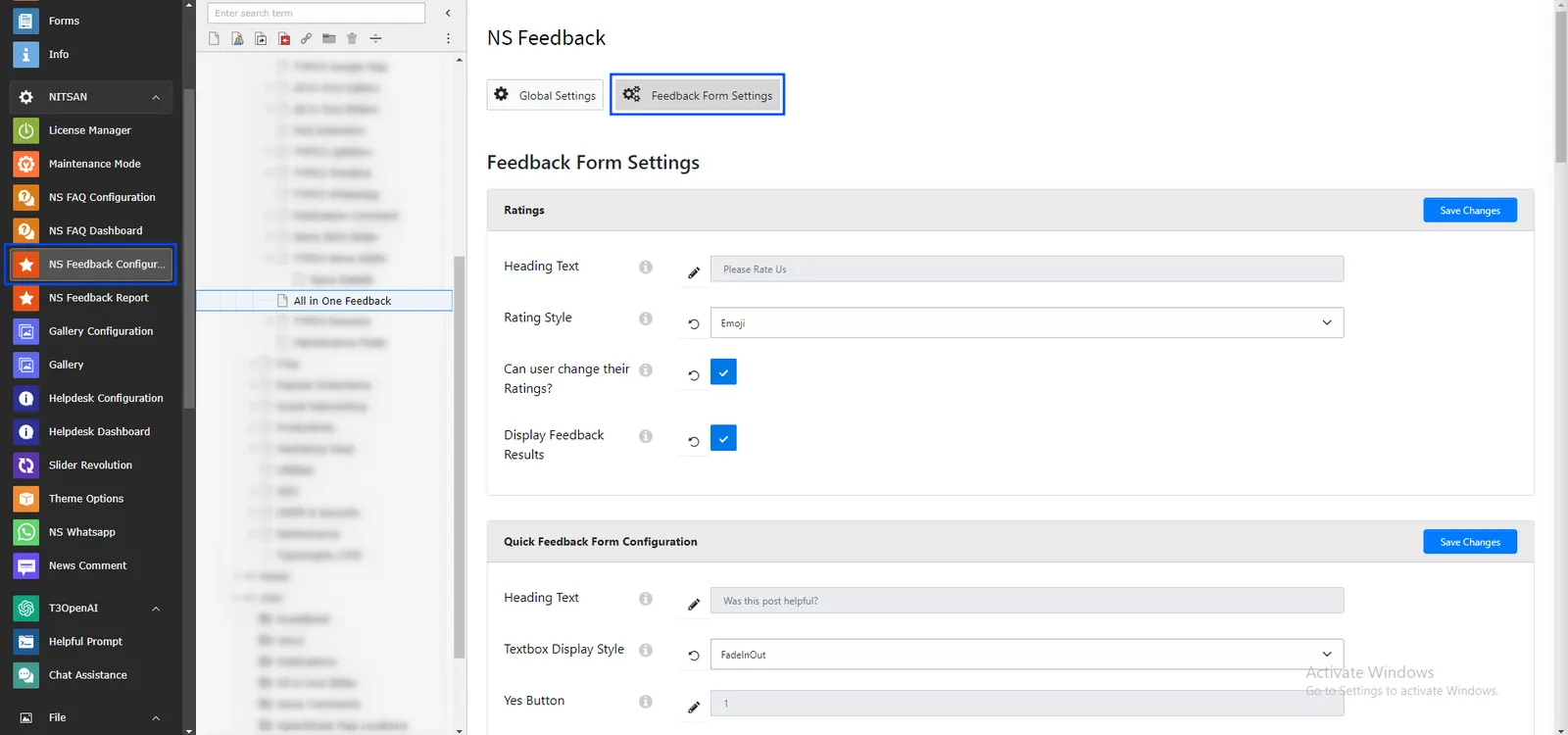Select the Gallery module in sidebar

click(91, 365)
